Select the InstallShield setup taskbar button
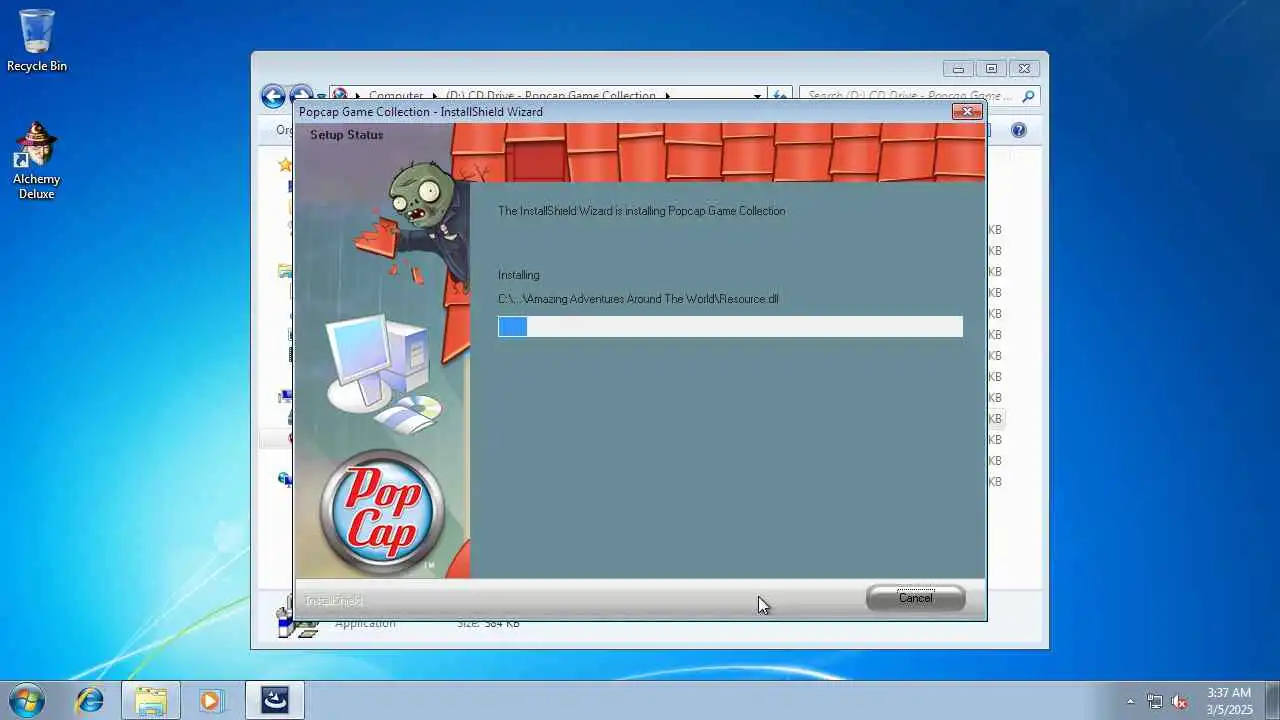1280x720 pixels. 275,700
